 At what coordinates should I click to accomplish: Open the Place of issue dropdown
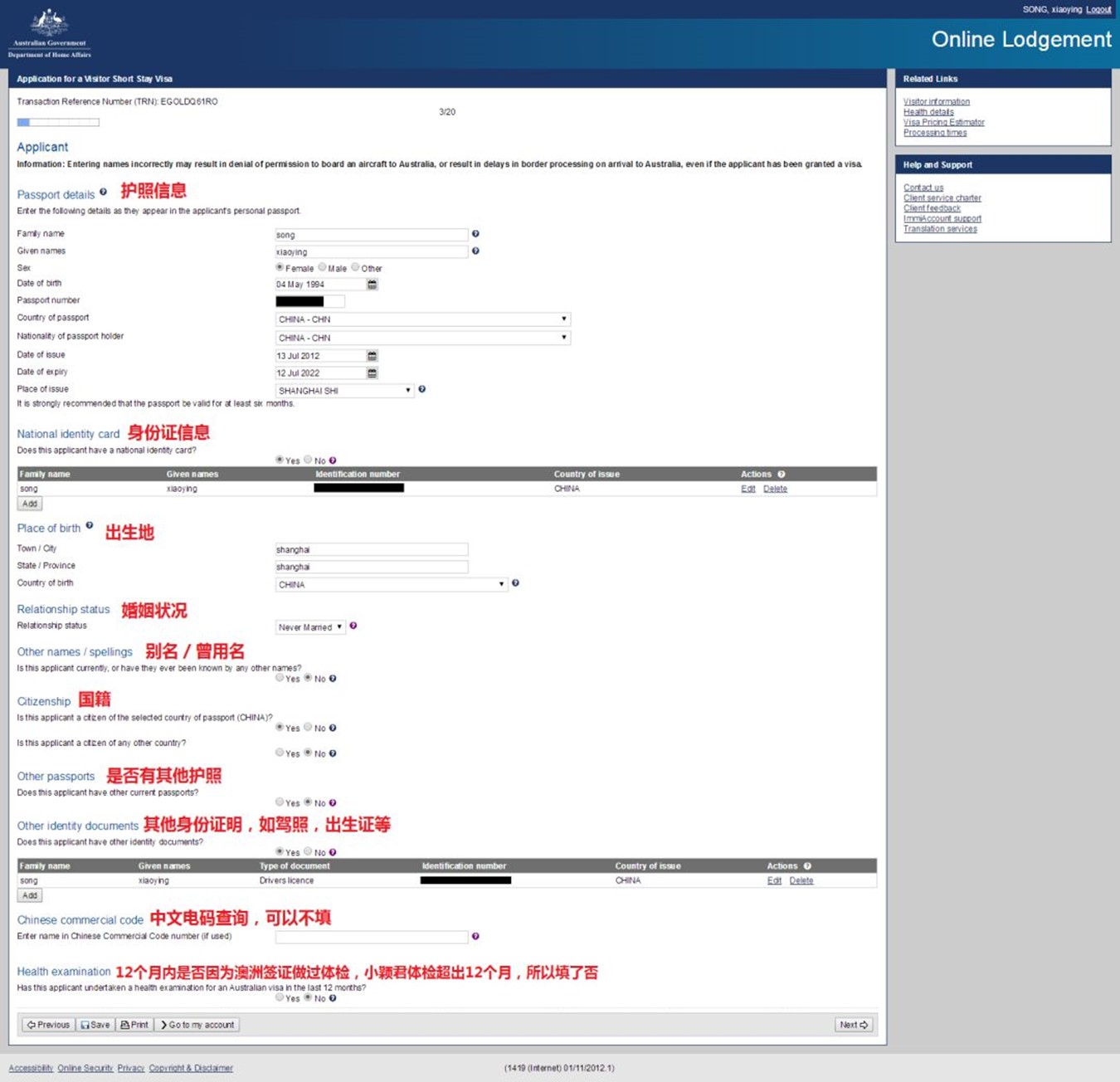[x=344, y=391]
